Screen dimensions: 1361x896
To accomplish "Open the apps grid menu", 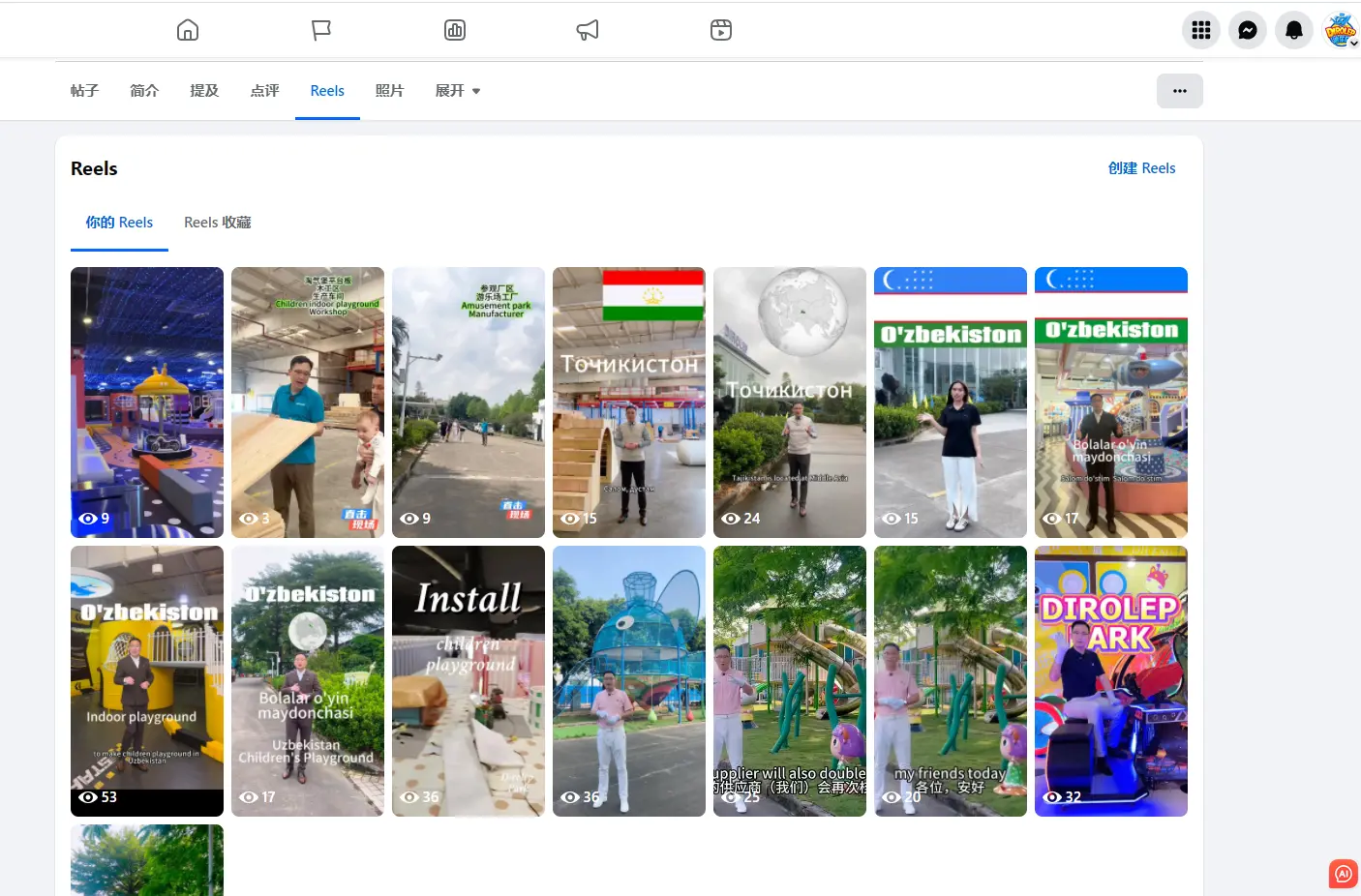I will (x=1201, y=30).
